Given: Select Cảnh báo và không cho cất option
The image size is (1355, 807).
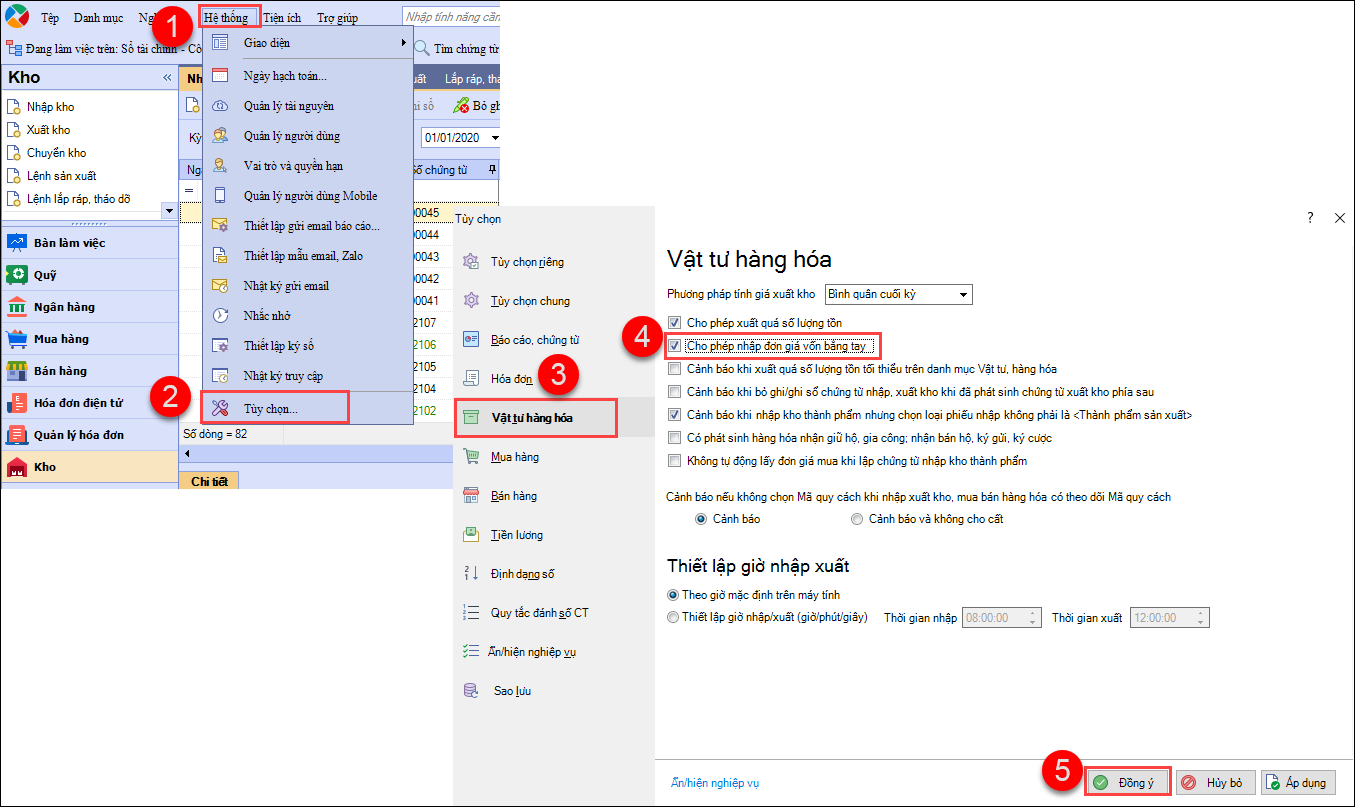Looking at the screenshot, I should click(x=857, y=519).
